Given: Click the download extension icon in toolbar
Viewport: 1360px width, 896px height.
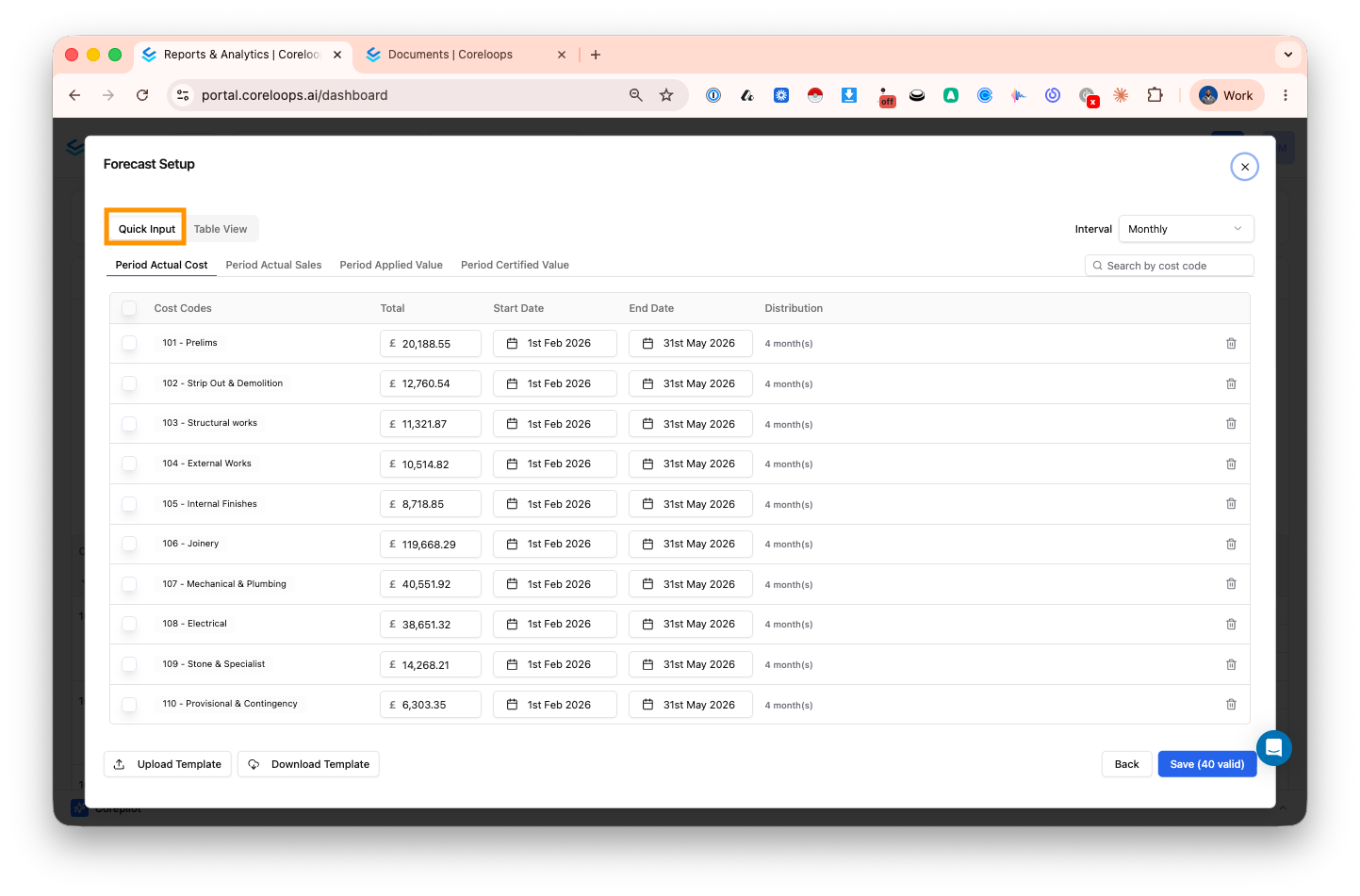Looking at the screenshot, I should [849, 95].
